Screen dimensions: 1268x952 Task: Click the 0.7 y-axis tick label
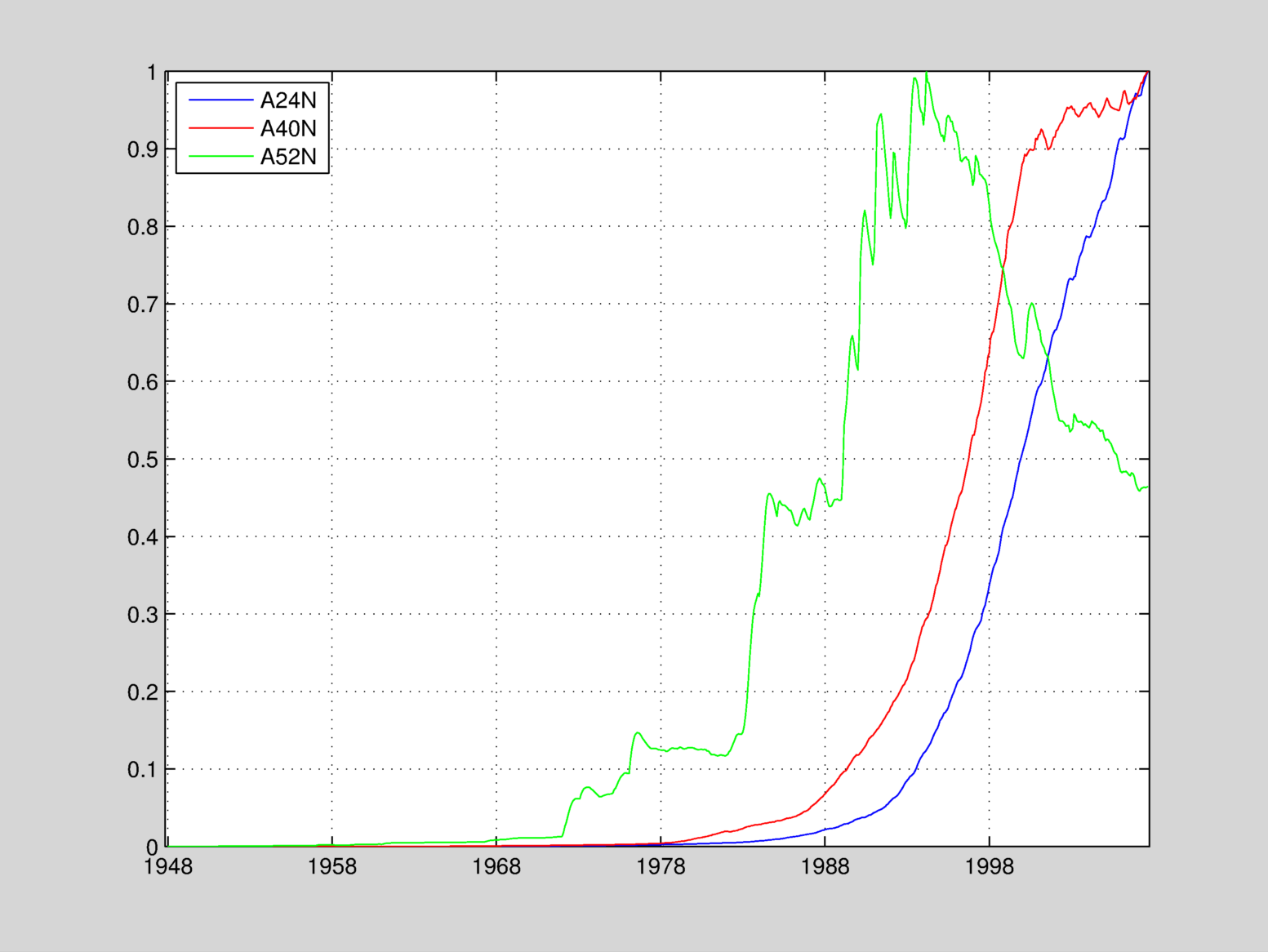(x=142, y=305)
